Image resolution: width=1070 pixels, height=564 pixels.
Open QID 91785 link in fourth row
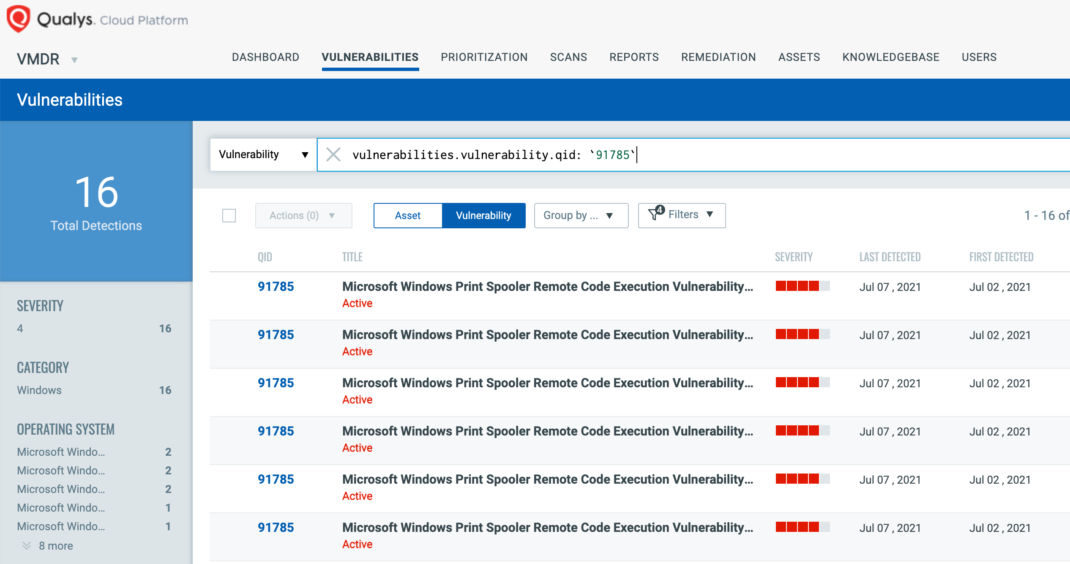tap(276, 432)
